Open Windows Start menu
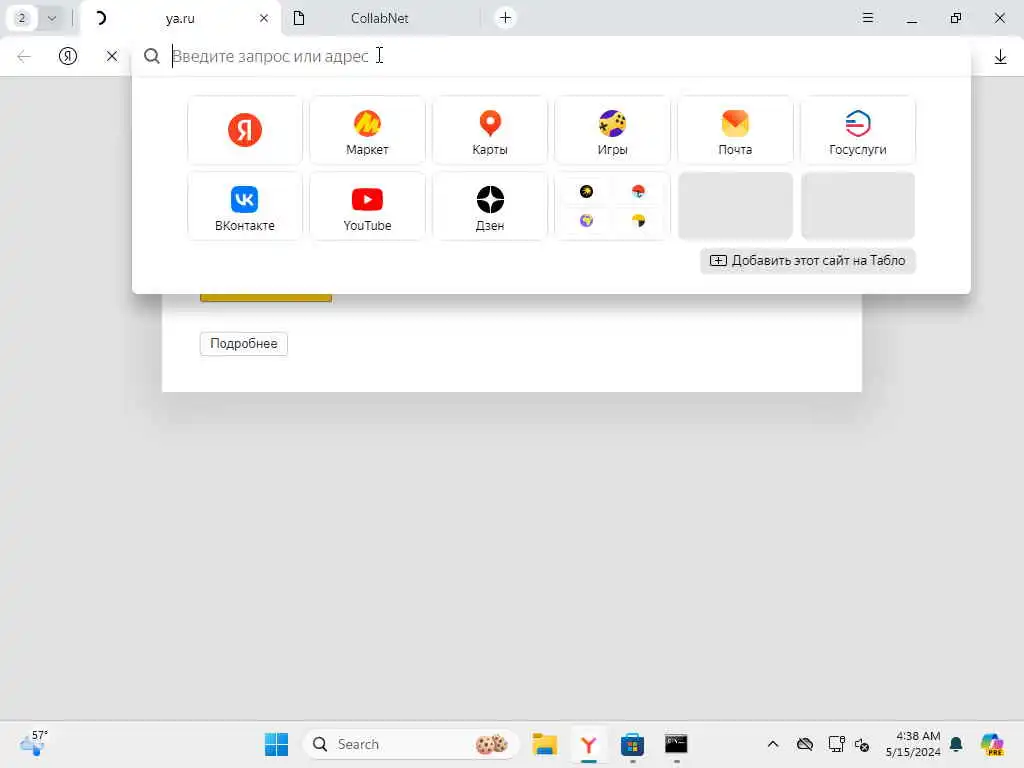 point(276,744)
